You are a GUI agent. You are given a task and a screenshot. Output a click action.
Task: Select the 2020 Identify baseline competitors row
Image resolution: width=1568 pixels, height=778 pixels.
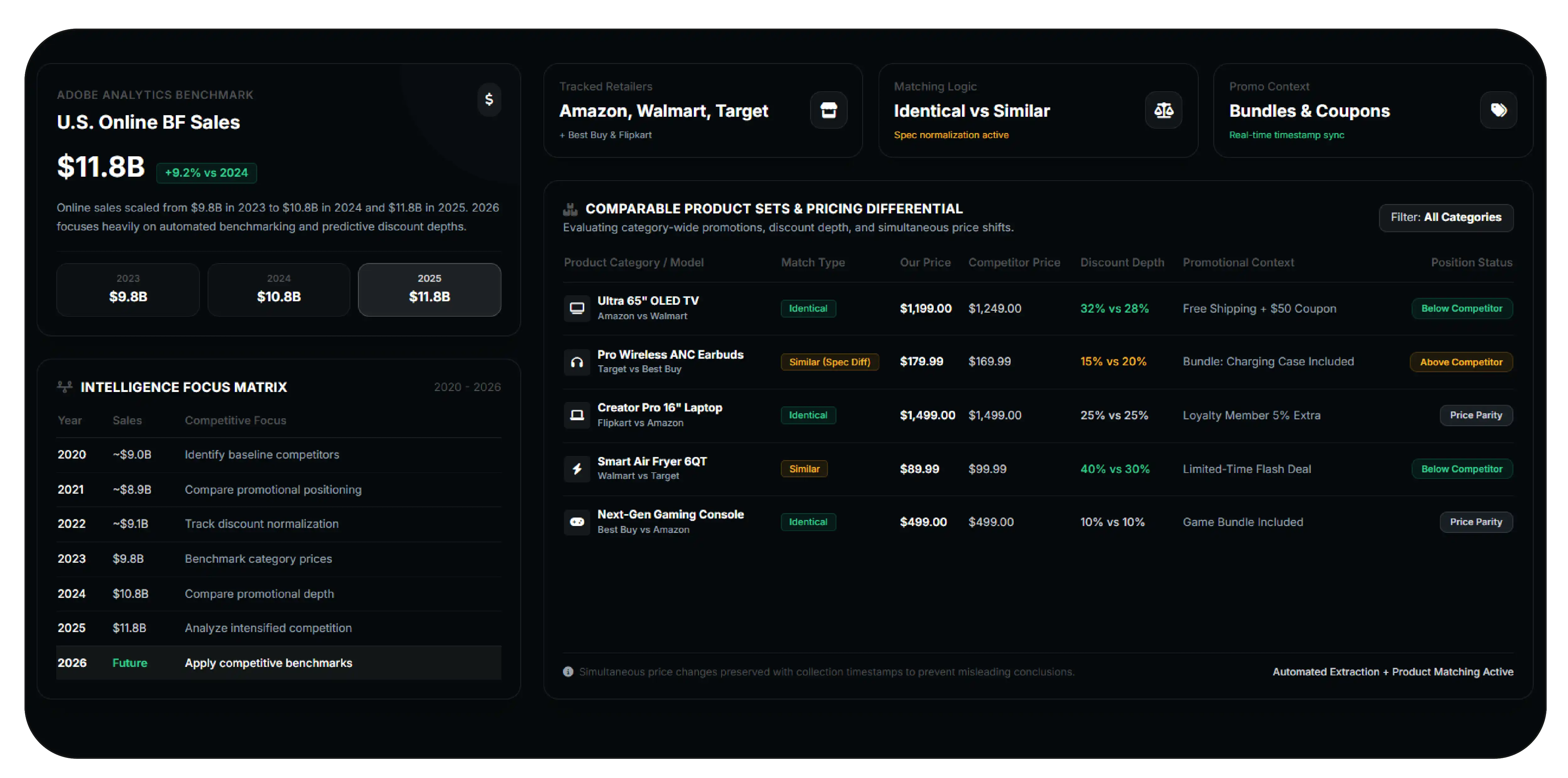(279, 454)
